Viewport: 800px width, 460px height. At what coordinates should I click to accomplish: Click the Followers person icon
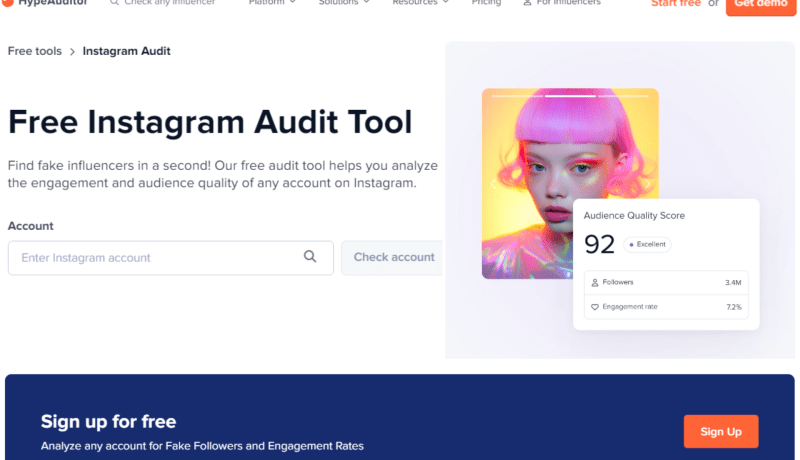coord(595,283)
